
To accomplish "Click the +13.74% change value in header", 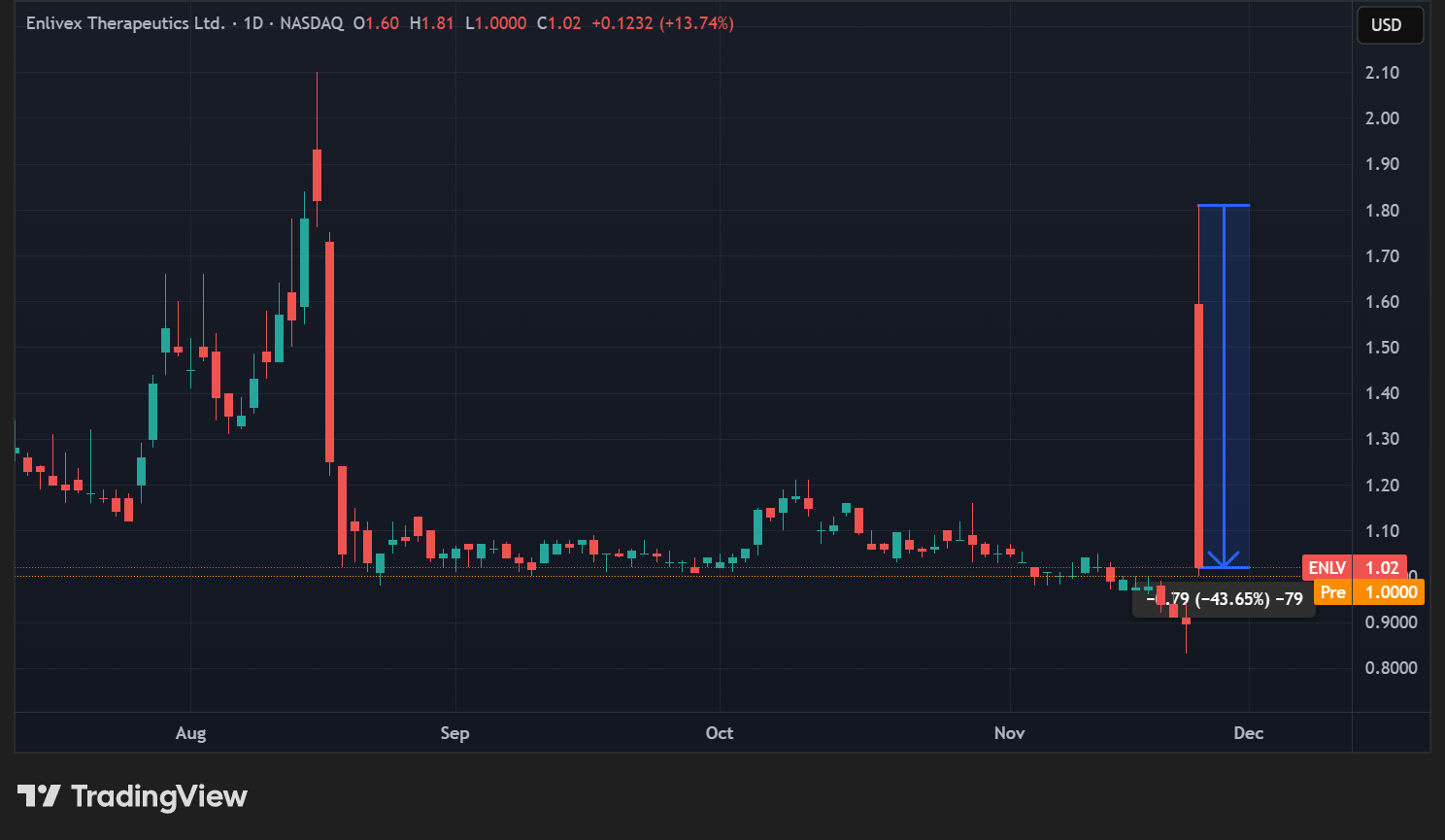I will (696, 23).
